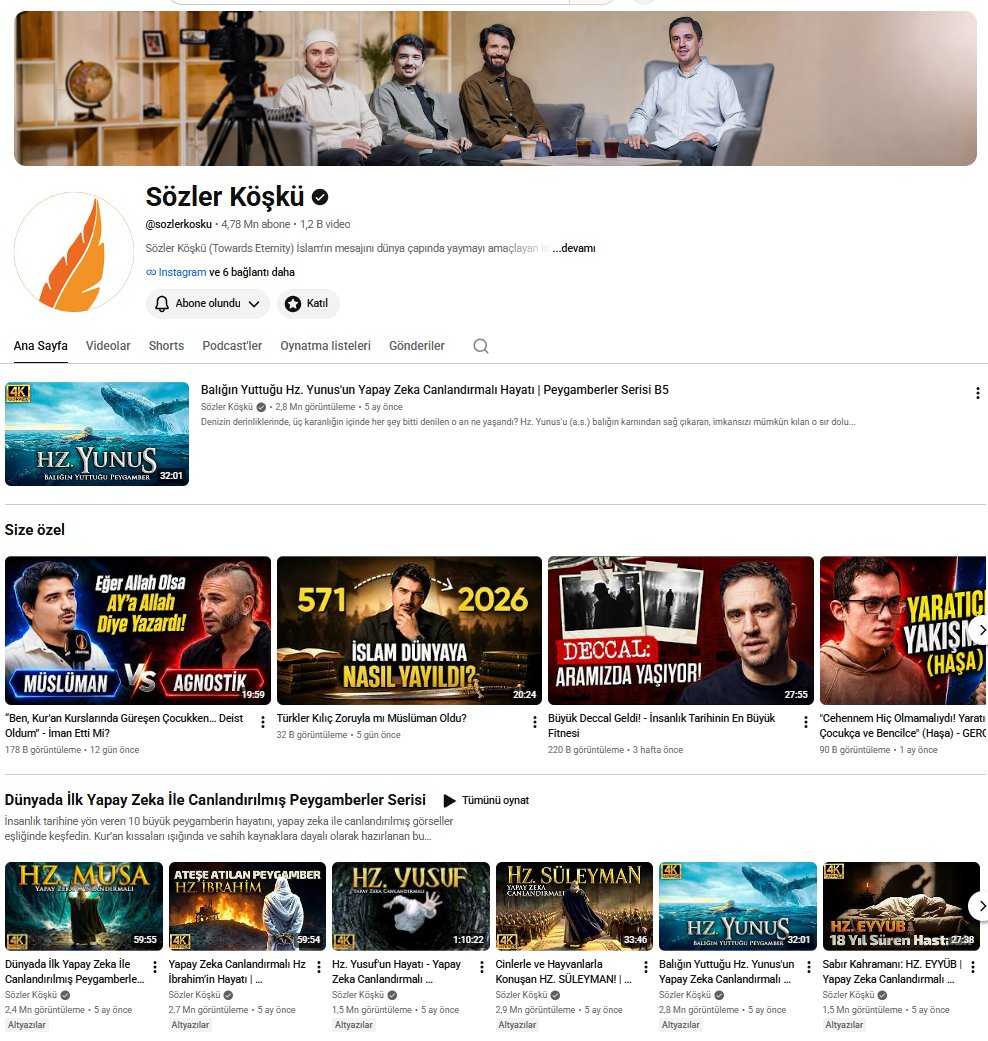Open options for the "Ben, Kur'an Kurslarında" video
Viewport: 988px width, 1041px height.
pyautogui.click(x=263, y=722)
